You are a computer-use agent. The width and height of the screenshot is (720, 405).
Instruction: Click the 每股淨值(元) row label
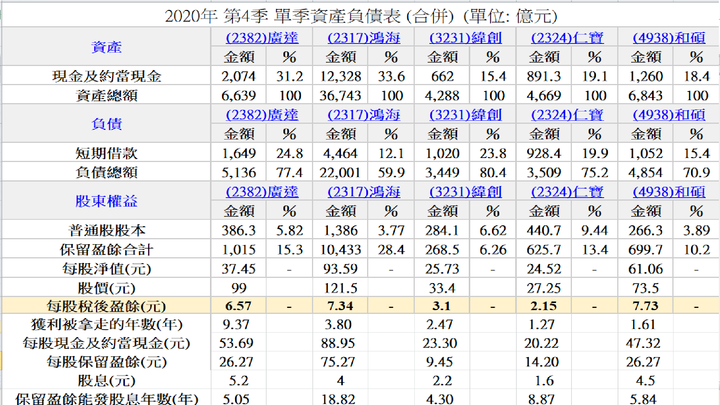click(x=107, y=269)
